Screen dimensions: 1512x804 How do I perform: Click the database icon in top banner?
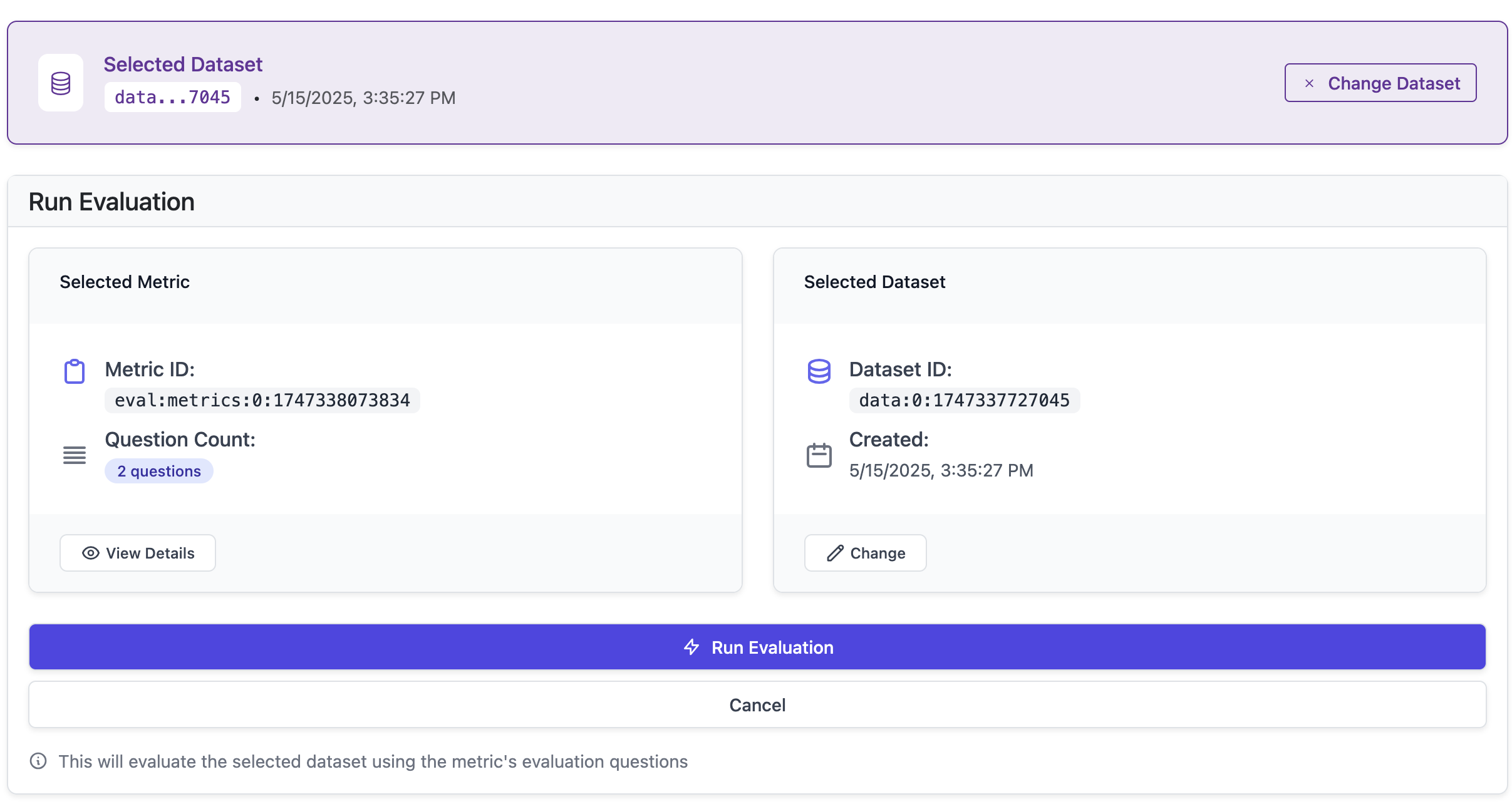tap(61, 83)
